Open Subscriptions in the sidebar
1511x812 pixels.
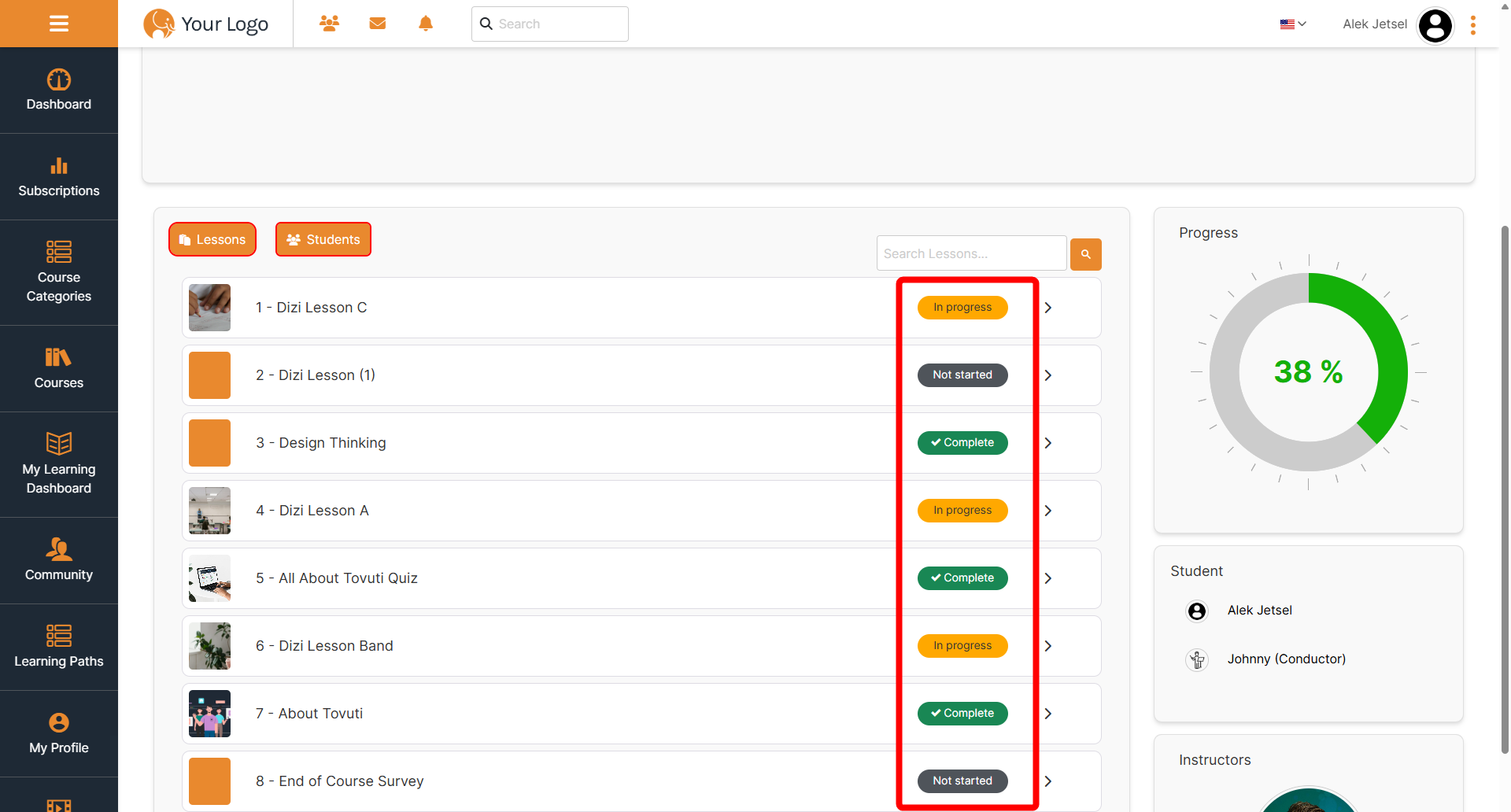pyautogui.click(x=59, y=177)
